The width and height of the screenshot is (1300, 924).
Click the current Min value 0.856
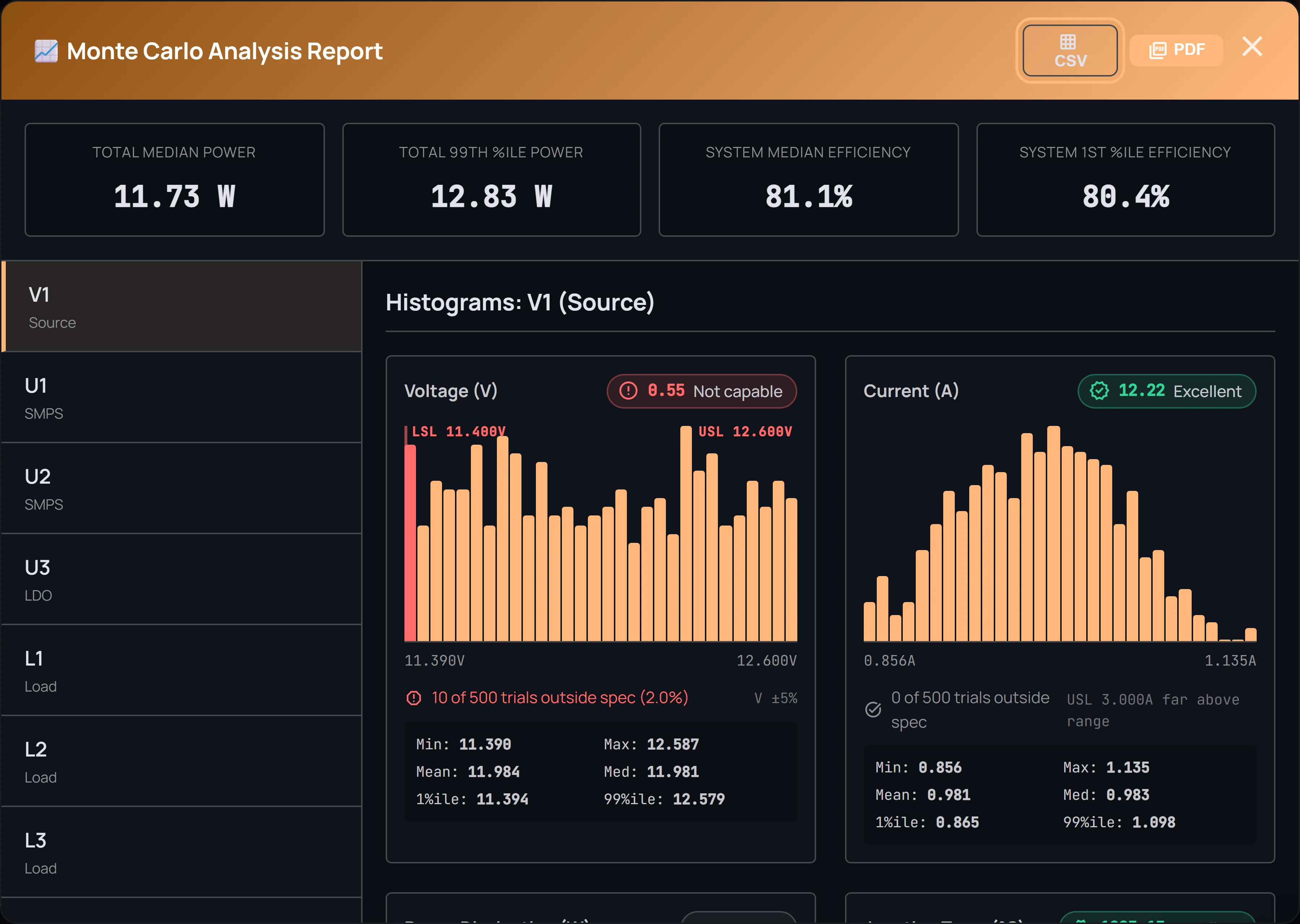click(940, 768)
